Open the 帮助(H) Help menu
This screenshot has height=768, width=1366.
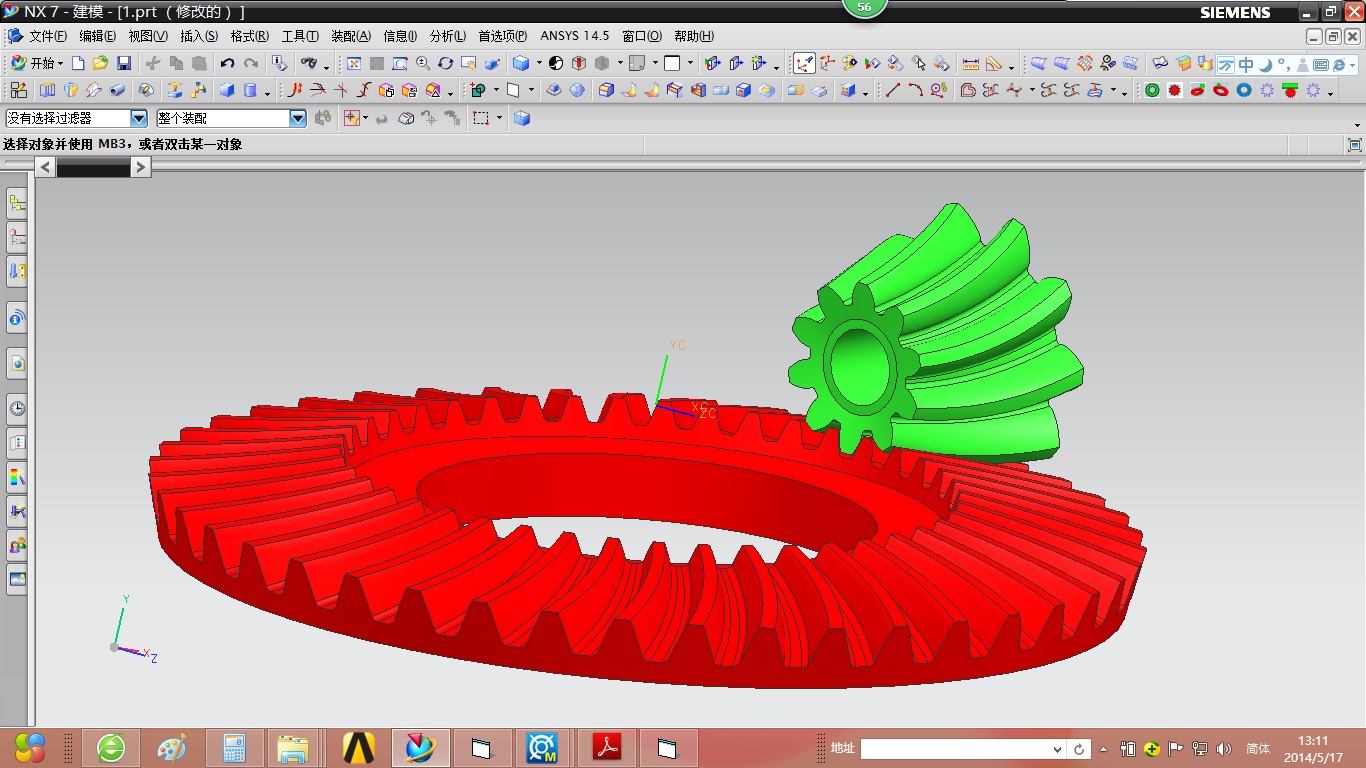point(694,36)
